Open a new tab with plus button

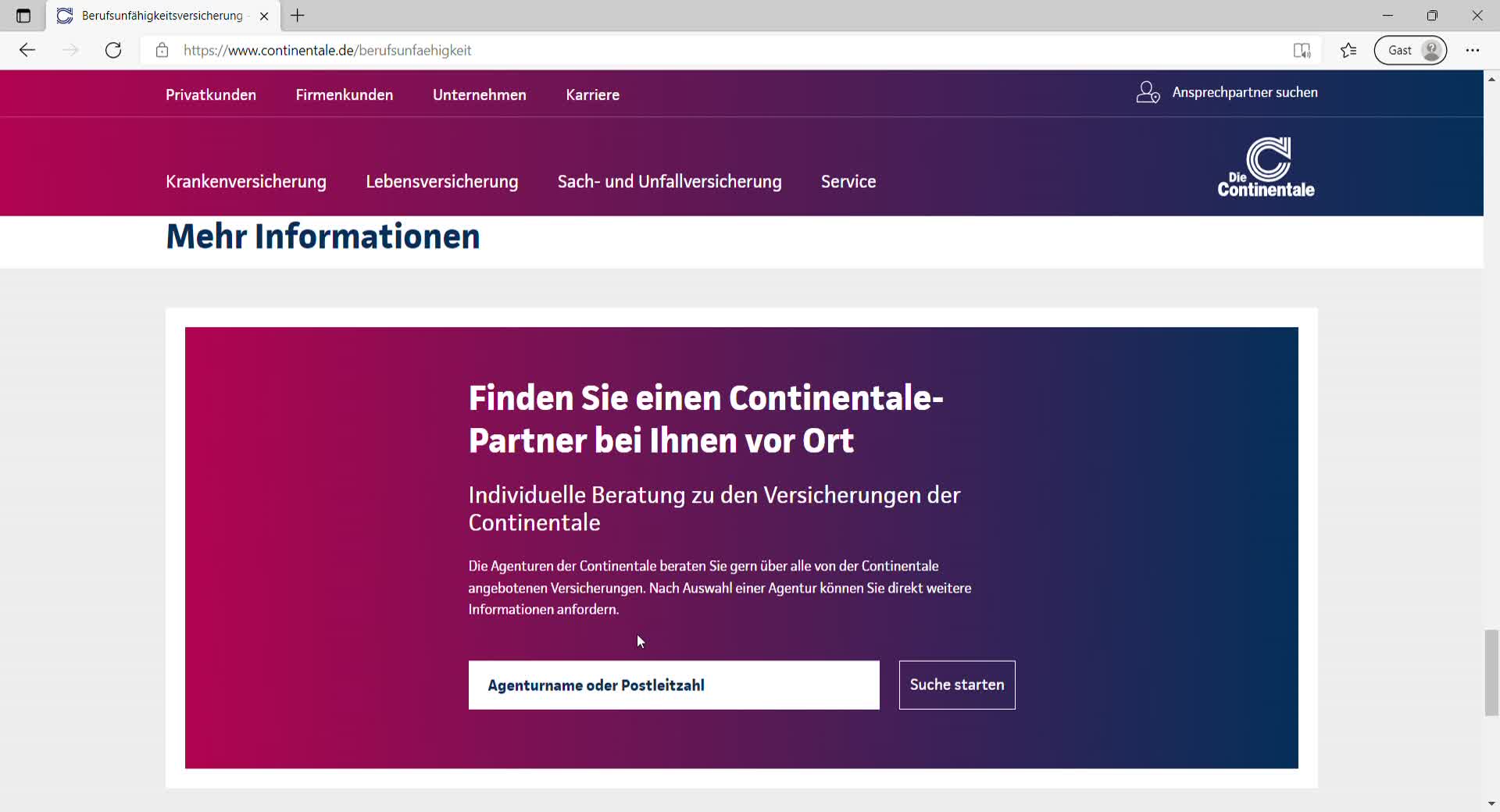click(x=298, y=16)
